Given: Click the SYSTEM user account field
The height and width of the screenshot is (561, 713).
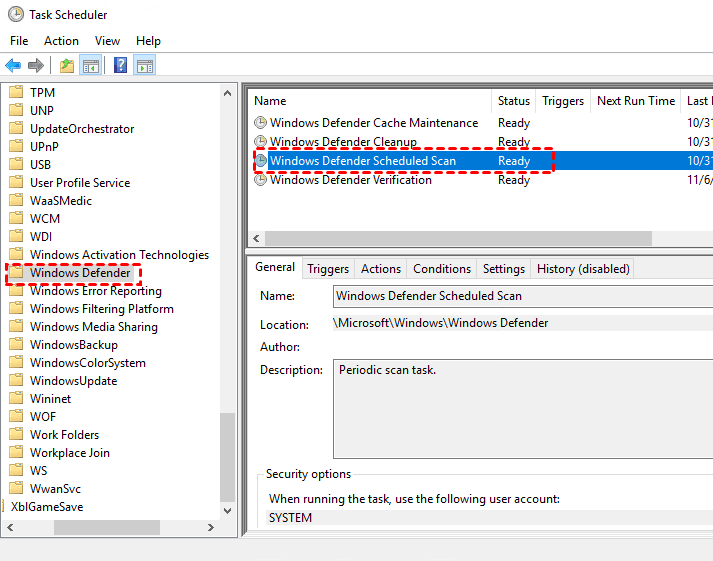Looking at the screenshot, I should (x=489, y=517).
